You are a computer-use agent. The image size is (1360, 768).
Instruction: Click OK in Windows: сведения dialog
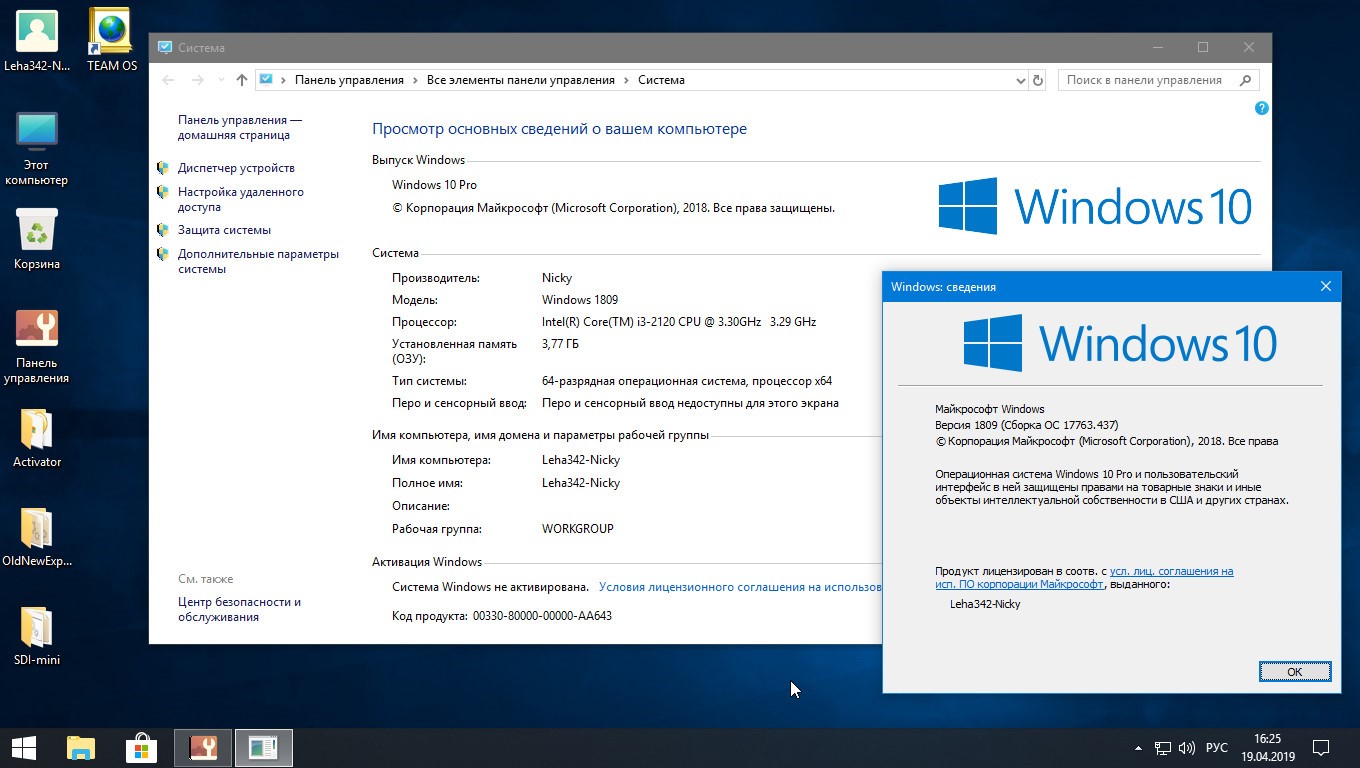tap(1294, 672)
